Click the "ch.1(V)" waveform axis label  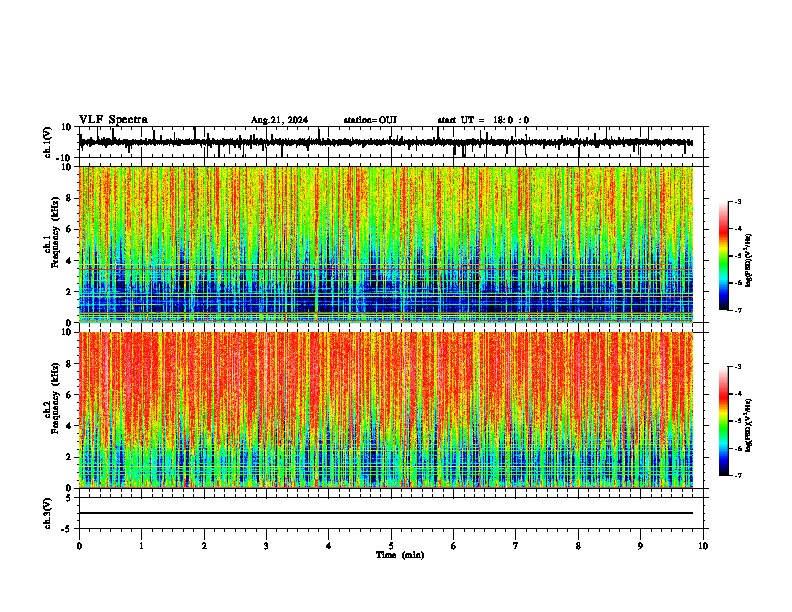tap(48, 142)
